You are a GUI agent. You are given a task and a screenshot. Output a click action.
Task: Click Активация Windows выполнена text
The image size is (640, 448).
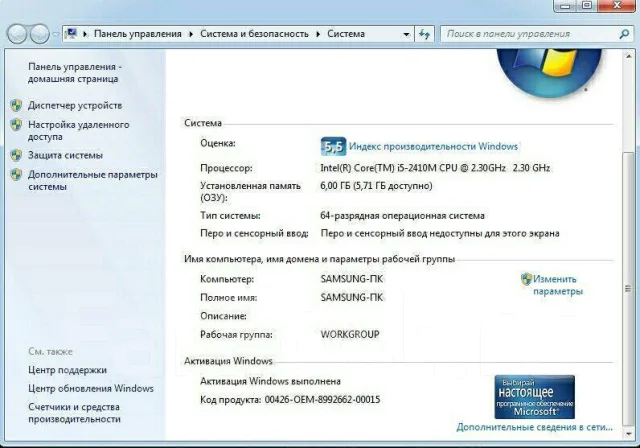tap(270, 381)
